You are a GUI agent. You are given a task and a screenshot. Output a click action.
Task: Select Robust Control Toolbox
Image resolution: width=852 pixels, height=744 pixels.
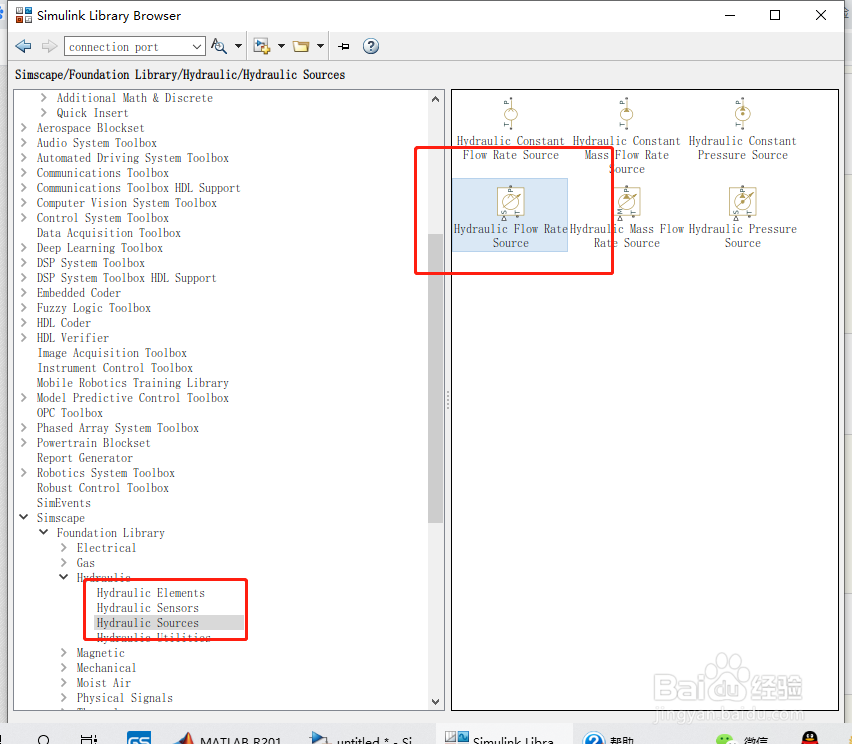pos(103,488)
